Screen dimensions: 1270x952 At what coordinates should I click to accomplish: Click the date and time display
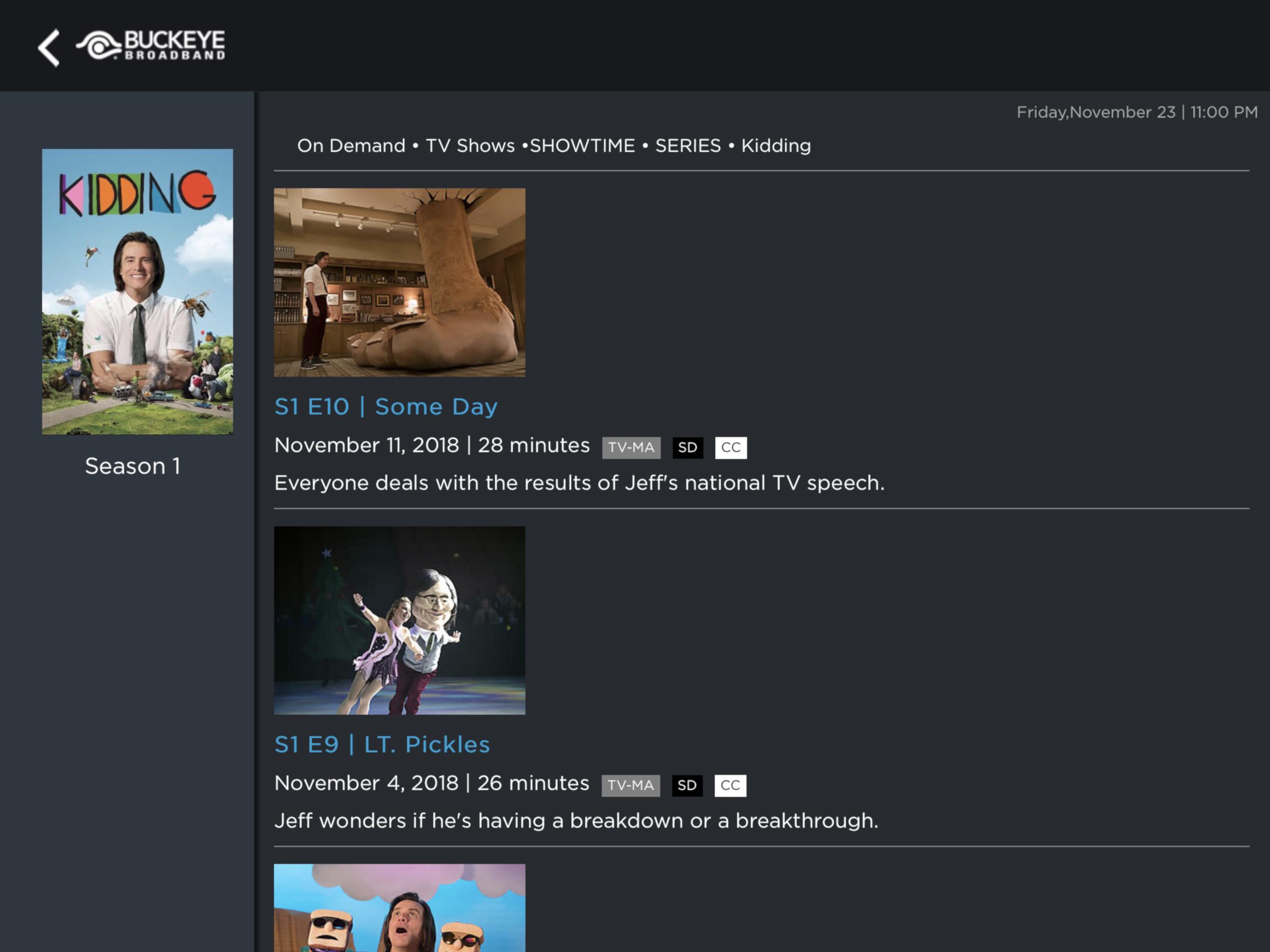pos(1137,112)
